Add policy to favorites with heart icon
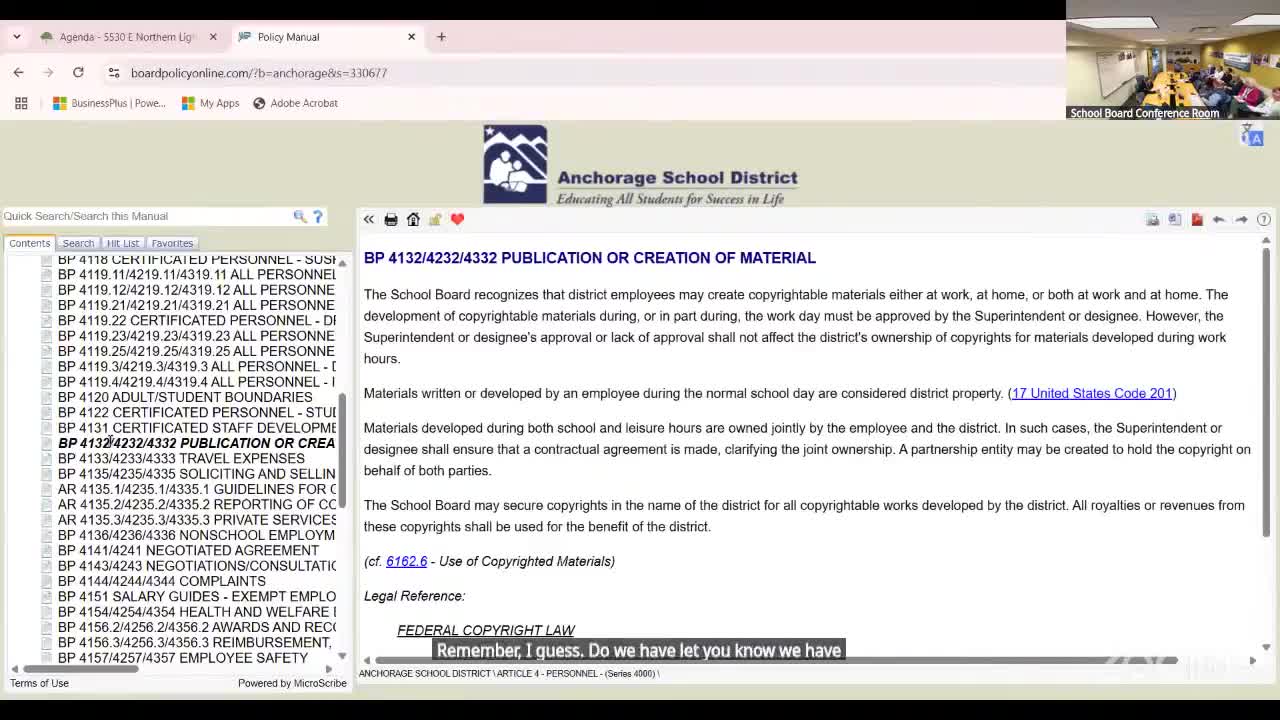 [457, 220]
